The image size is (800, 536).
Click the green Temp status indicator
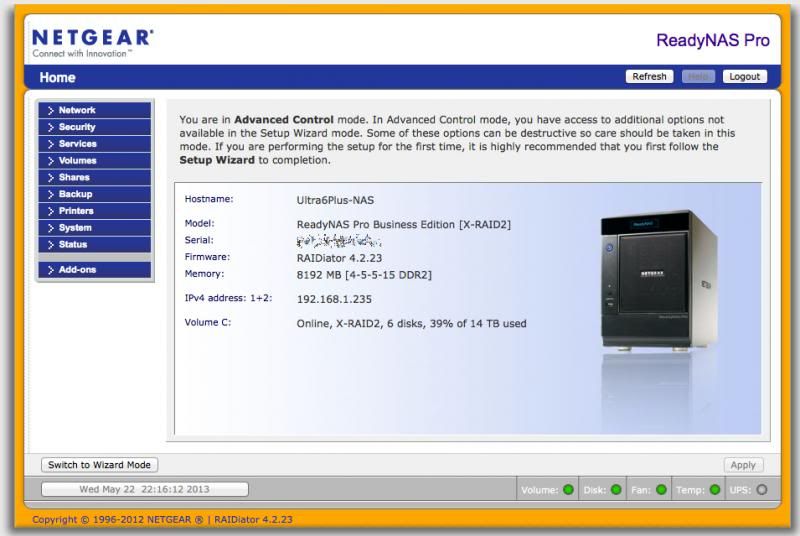click(x=715, y=490)
